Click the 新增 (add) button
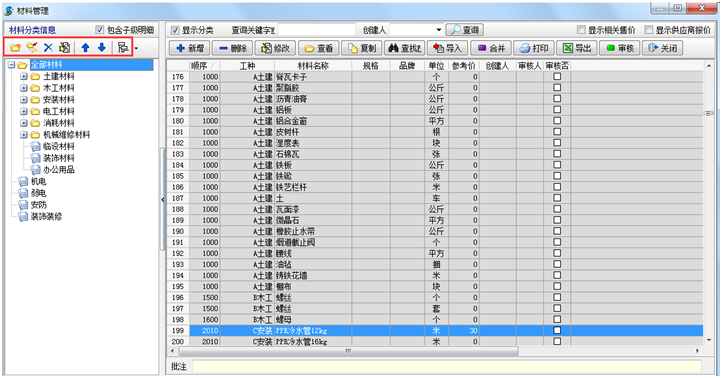The width and height of the screenshot is (722, 378). pyautogui.click(x=190, y=48)
